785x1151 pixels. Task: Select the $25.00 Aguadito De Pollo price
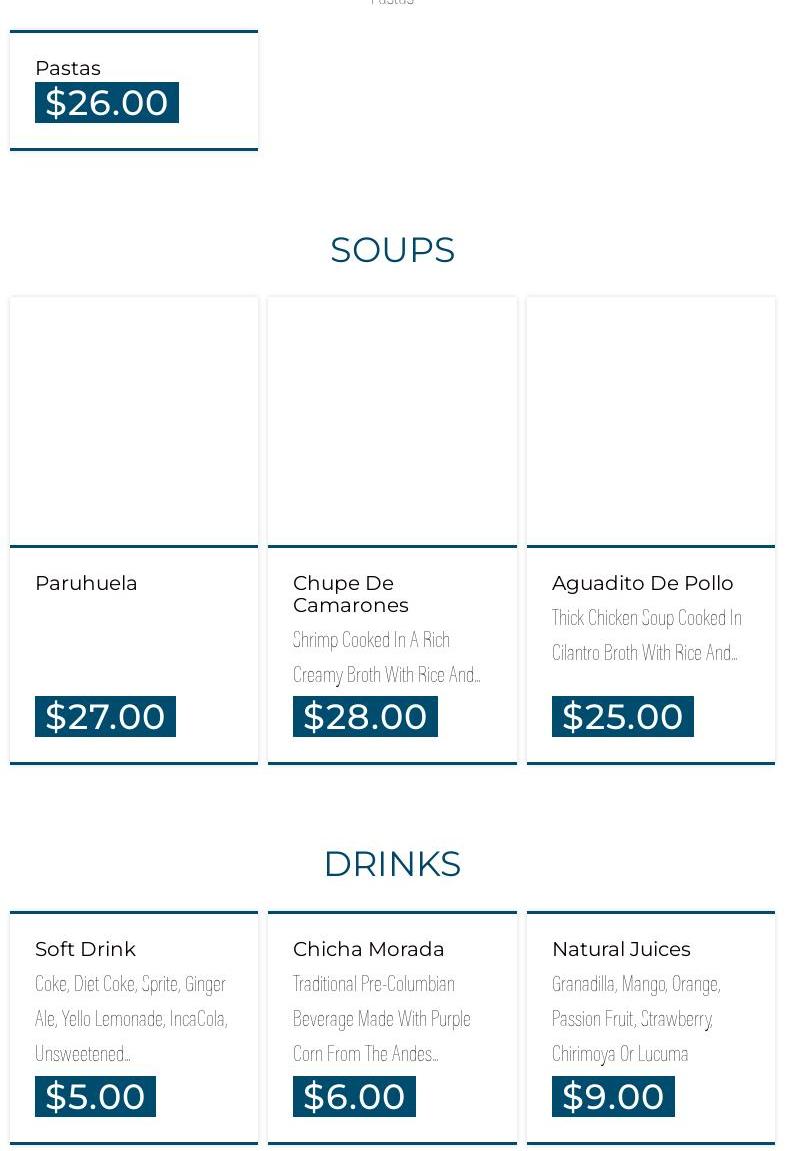click(x=622, y=716)
